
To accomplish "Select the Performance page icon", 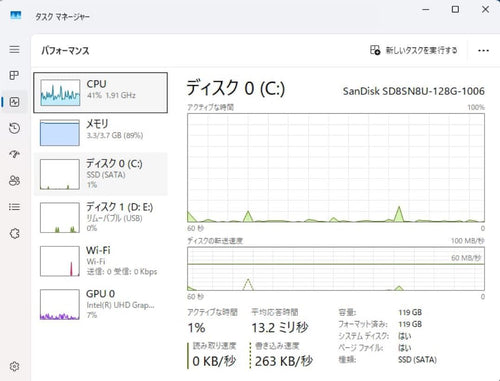I will coord(14,102).
